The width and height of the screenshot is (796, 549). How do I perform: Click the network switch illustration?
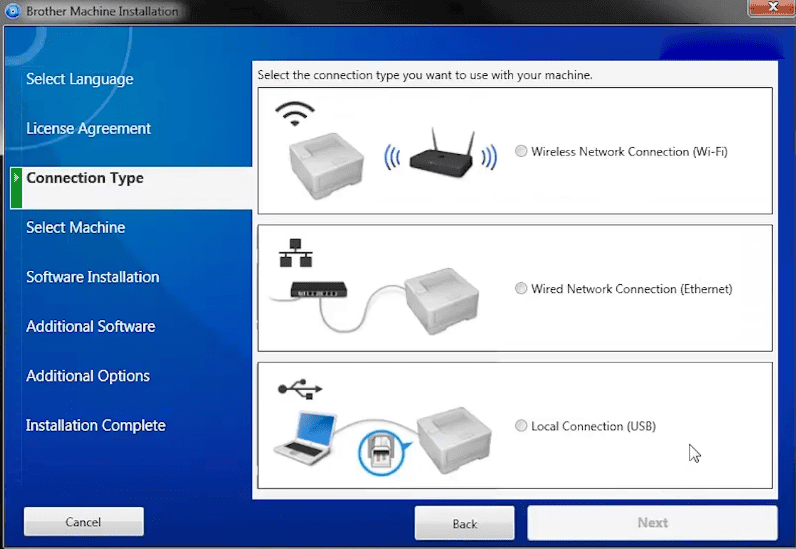click(318, 290)
